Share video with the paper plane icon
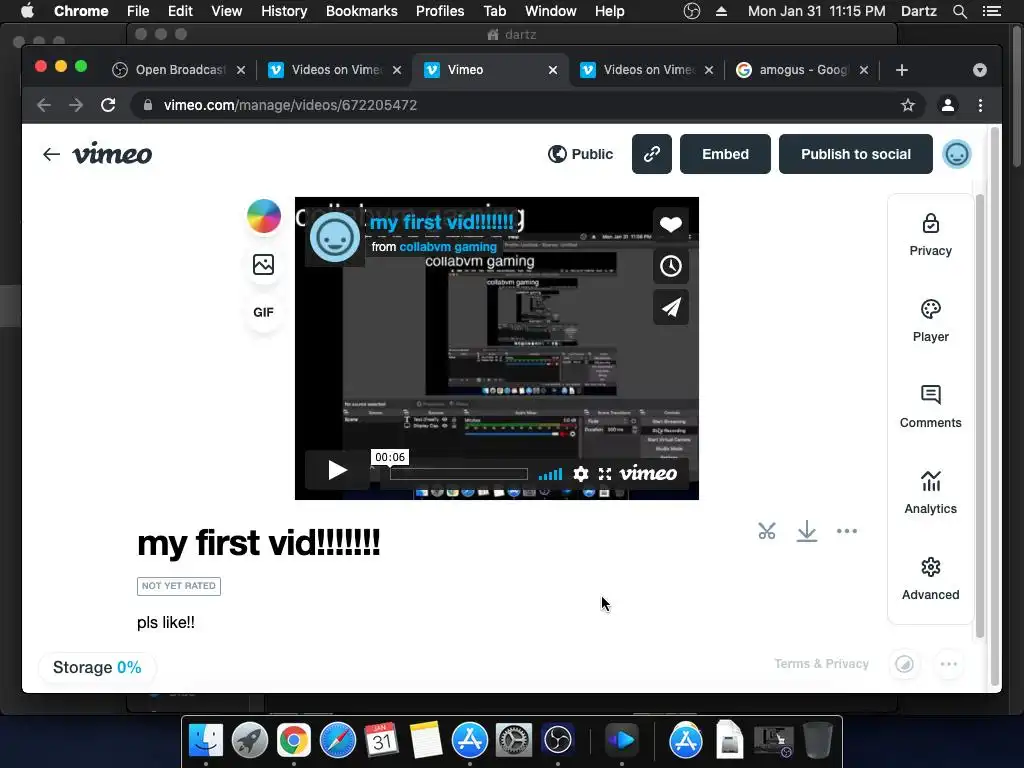 coord(671,307)
